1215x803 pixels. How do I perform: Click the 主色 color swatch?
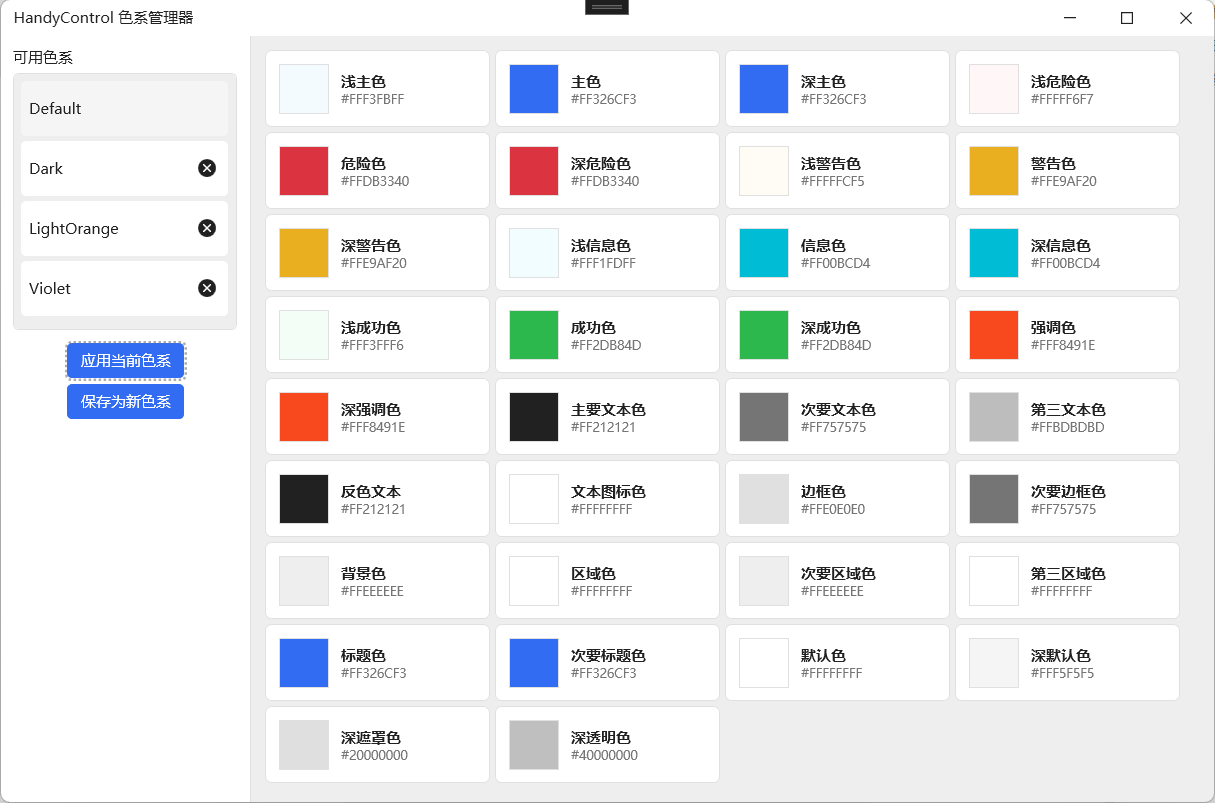coord(533,88)
